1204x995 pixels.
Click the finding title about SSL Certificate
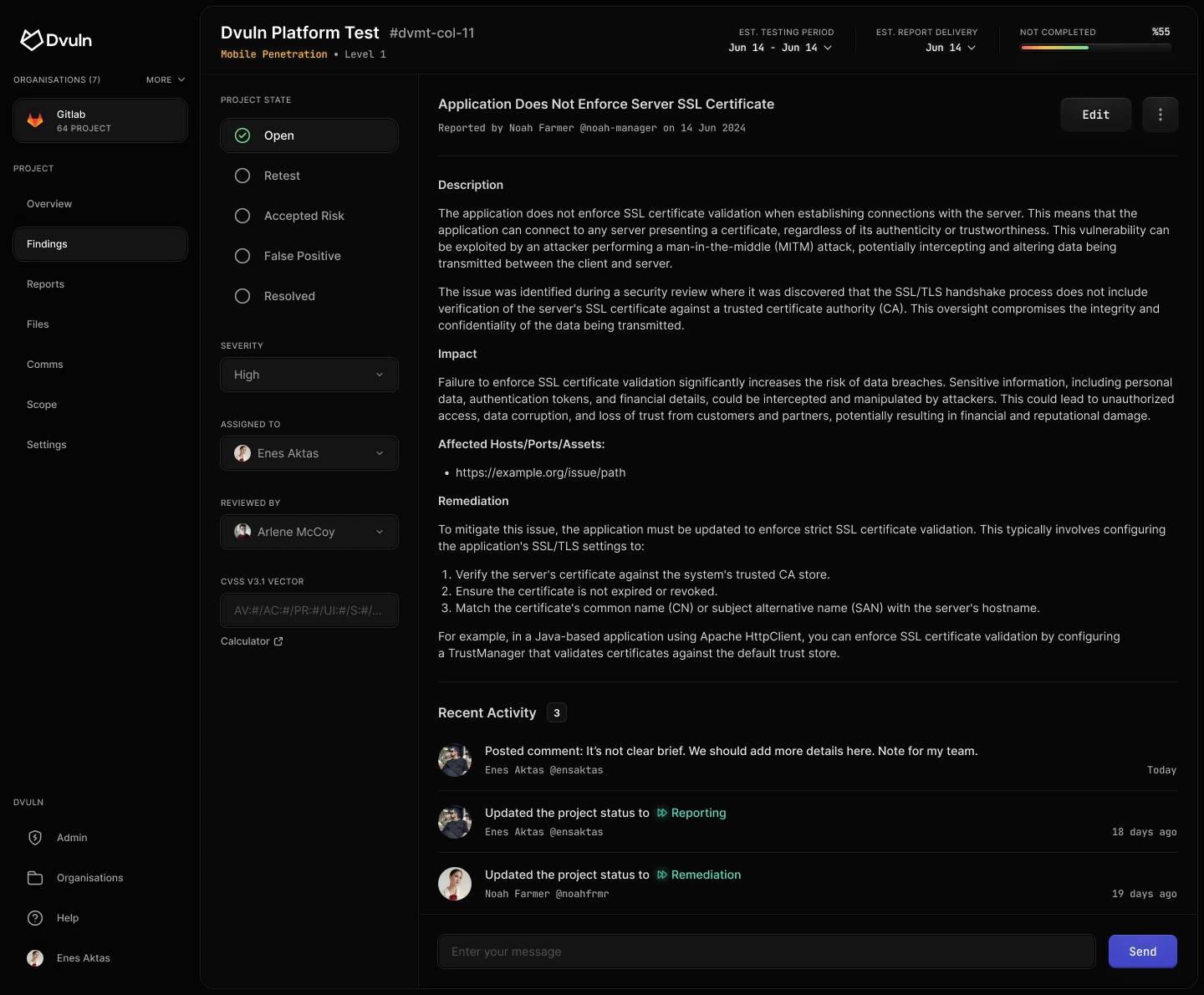pyautogui.click(x=606, y=104)
